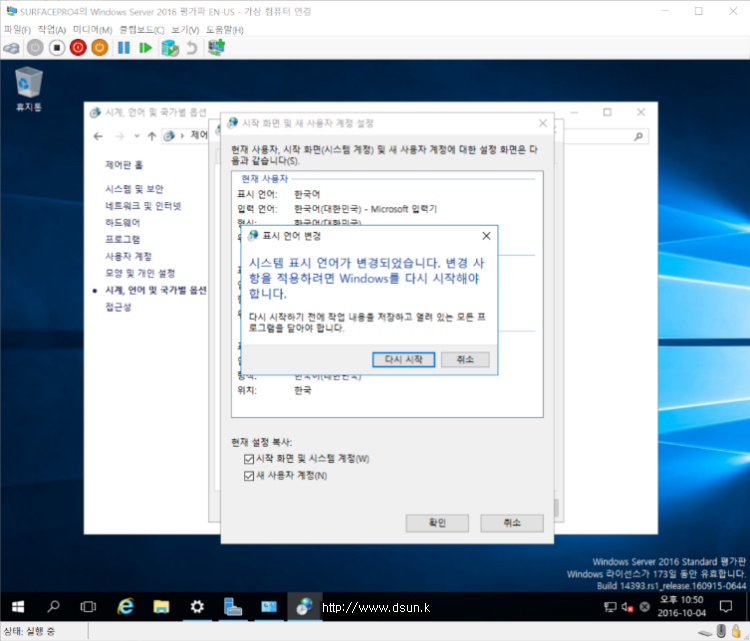The image size is (750, 641).
Task: Open 접근성 category
Action: click(x=118, y=307)
